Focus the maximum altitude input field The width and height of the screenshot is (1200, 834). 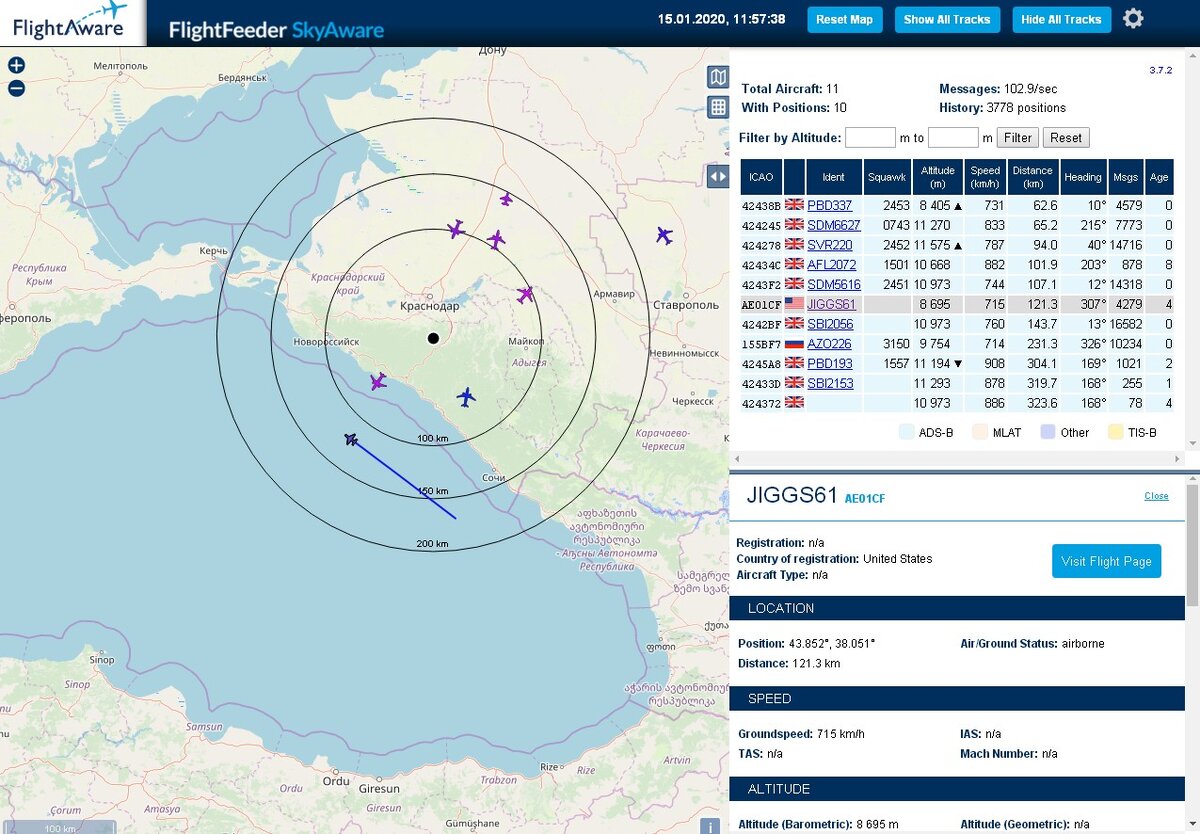[953, 138]
